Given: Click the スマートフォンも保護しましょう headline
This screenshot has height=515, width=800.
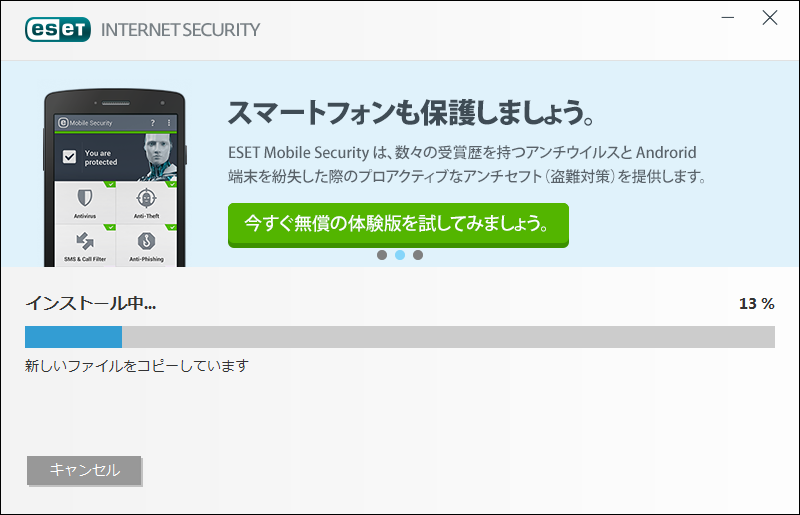Looking at the screenshot, I should [411, 112].
